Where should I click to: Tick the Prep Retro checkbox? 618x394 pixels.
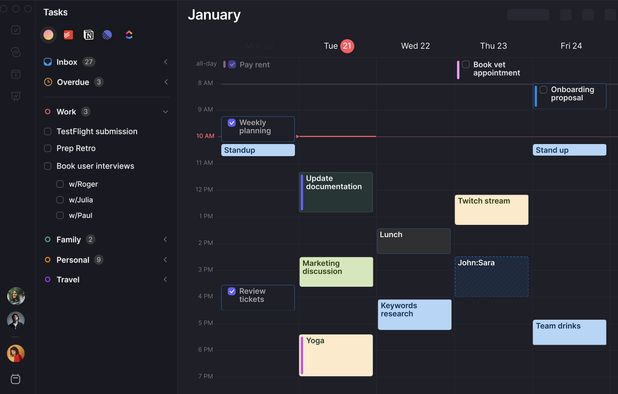(x=48, y=148)
